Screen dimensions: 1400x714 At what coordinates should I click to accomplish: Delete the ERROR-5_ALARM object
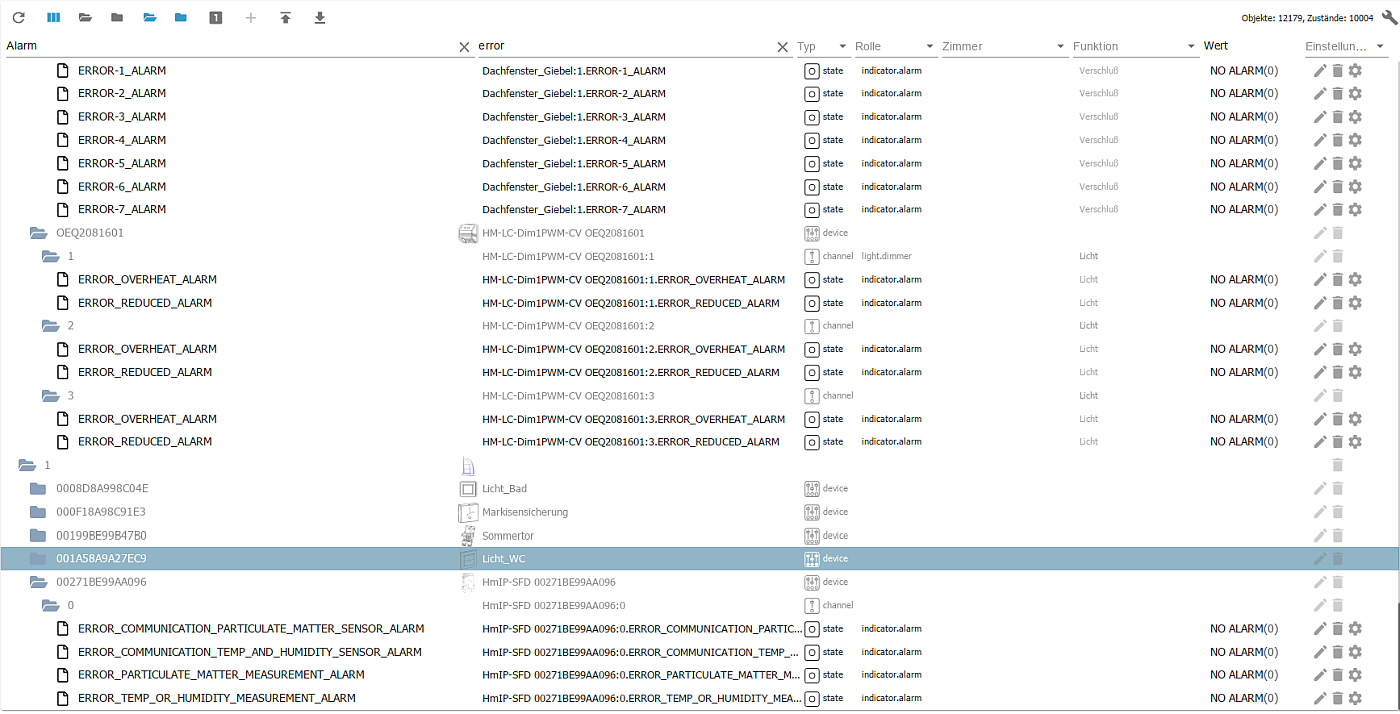[1338, 163]
